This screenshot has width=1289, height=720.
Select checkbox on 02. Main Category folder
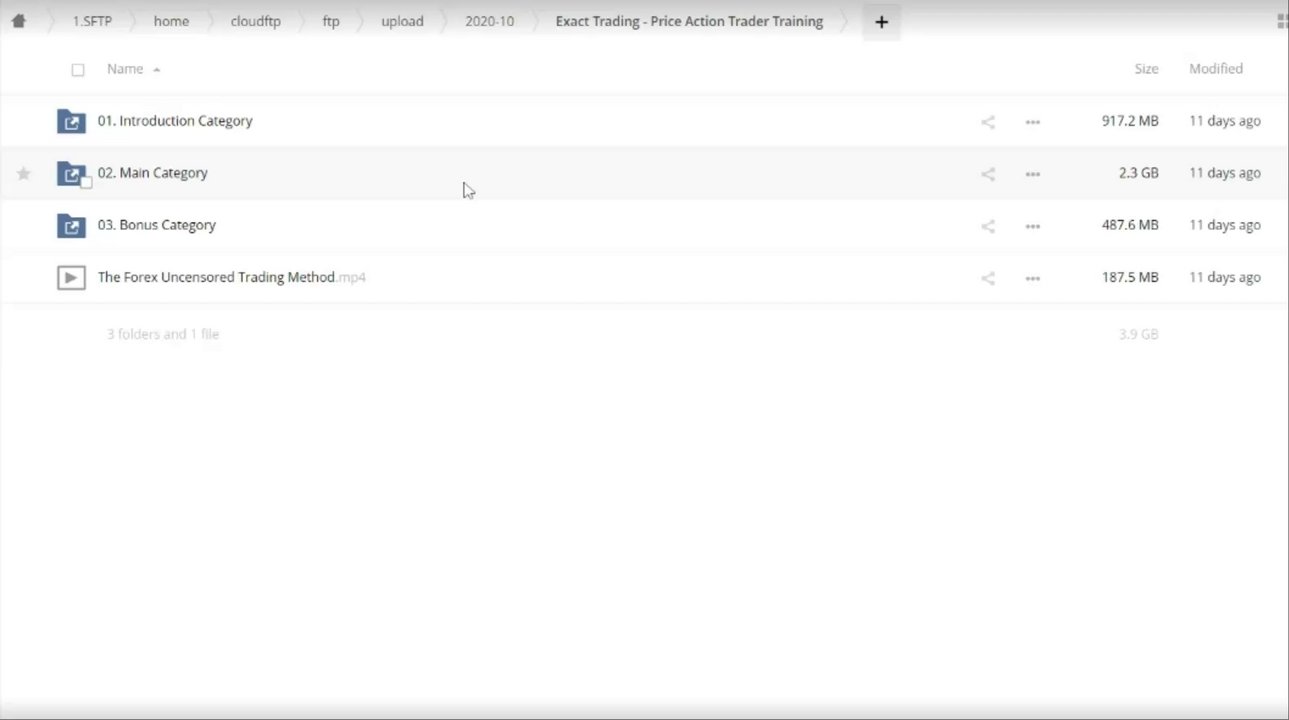[x=86, y=182]
